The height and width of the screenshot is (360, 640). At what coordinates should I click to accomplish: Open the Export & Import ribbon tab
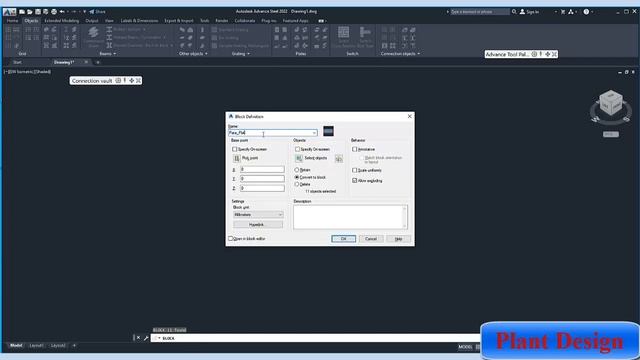pos(179,21)
